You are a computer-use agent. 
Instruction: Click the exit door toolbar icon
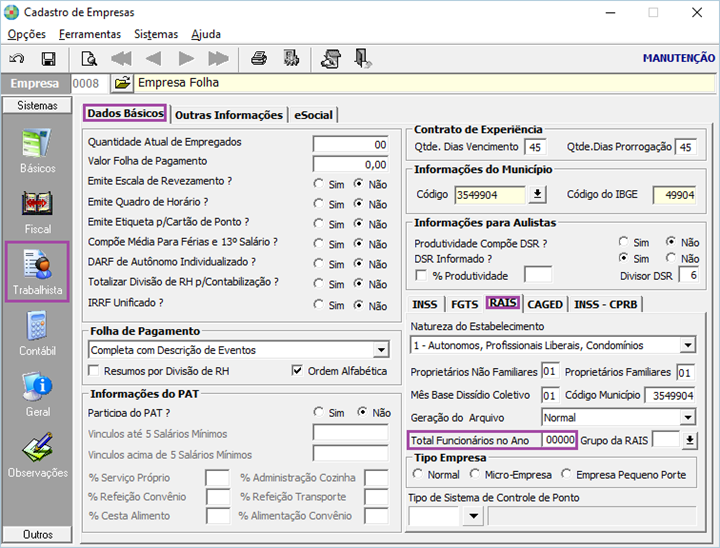pos(363,59)
